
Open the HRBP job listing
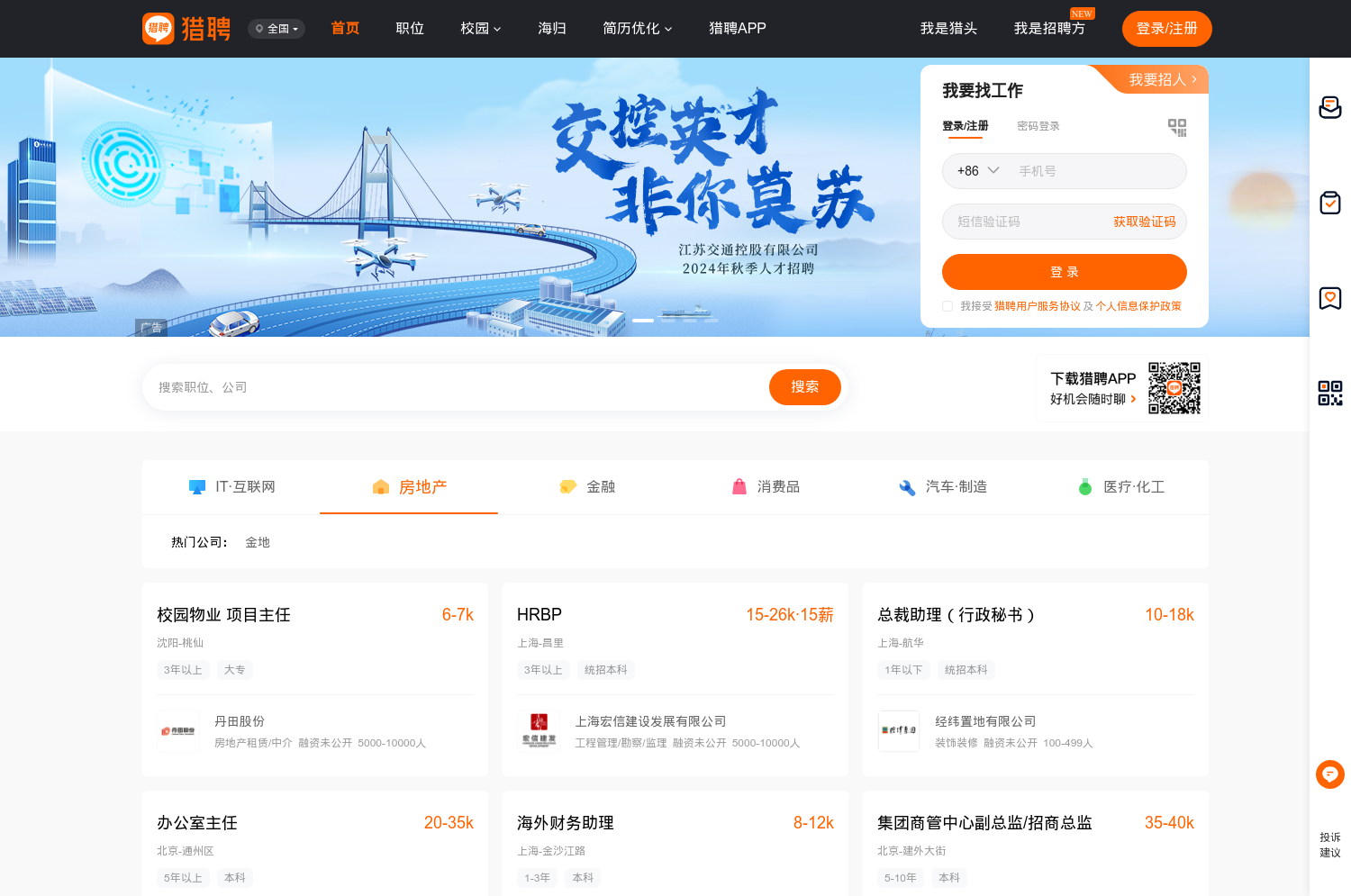pos(539,615)
